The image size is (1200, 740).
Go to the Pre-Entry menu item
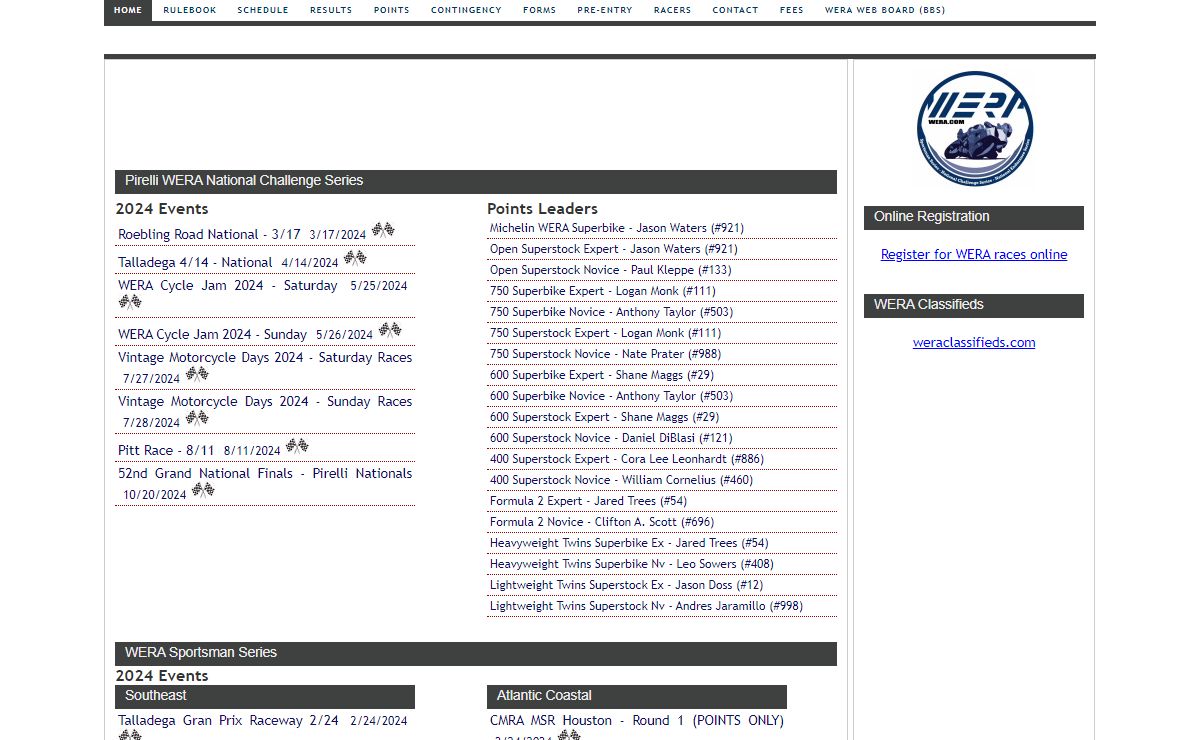[605, 10]
